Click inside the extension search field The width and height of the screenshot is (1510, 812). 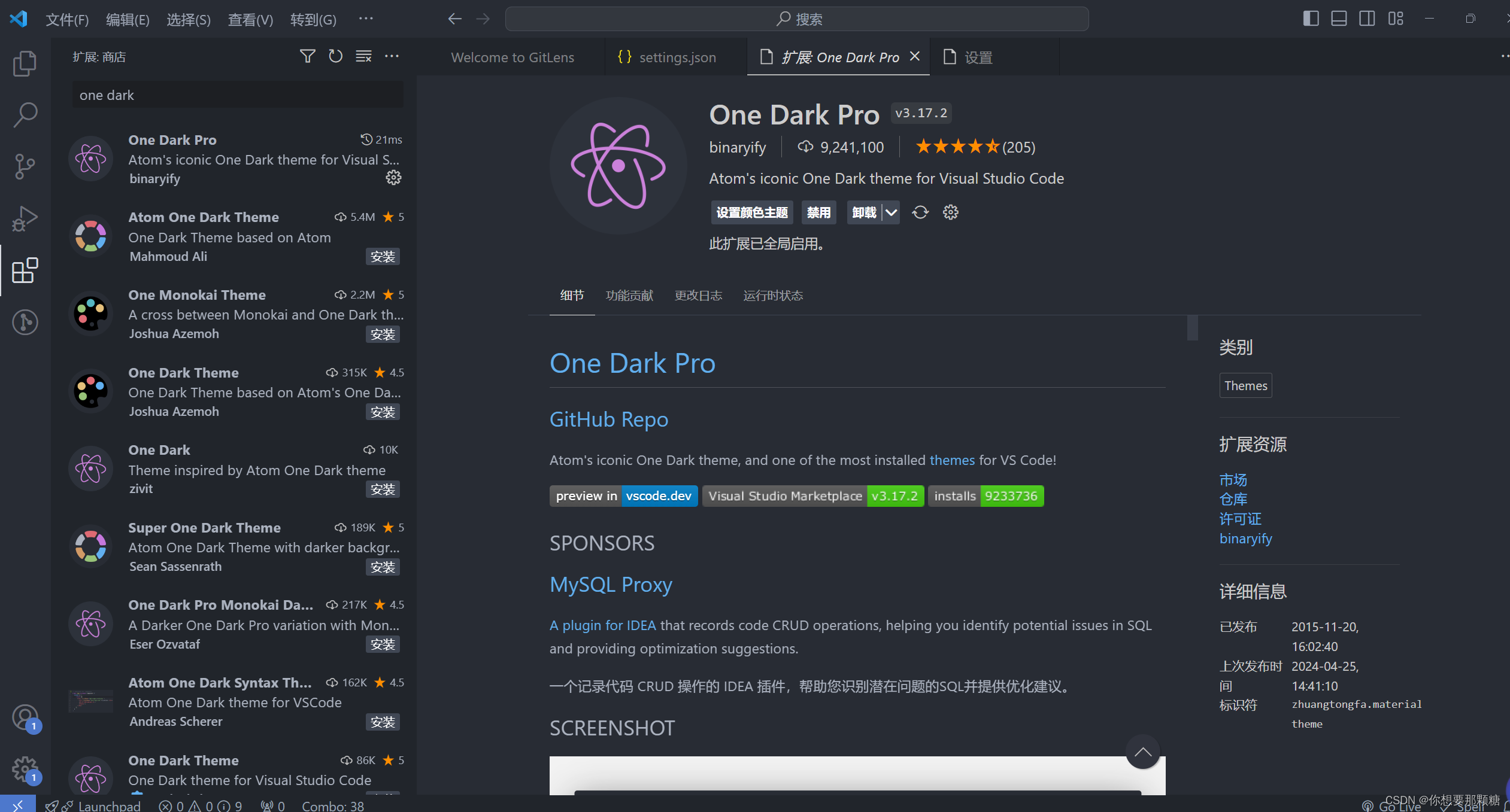click(237, 95)
